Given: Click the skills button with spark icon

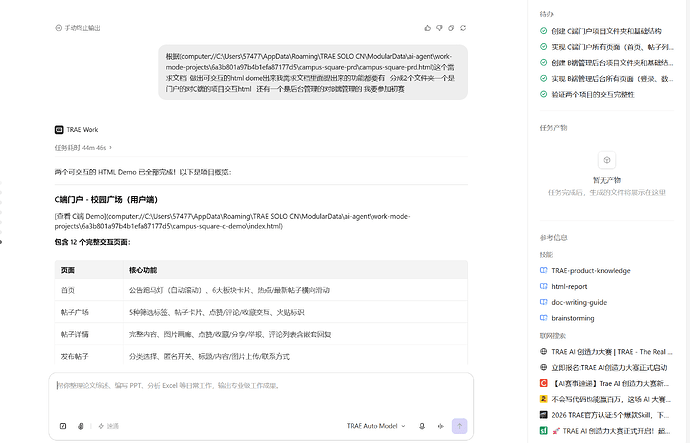Looking at the screenshot, I should point(109,426).
